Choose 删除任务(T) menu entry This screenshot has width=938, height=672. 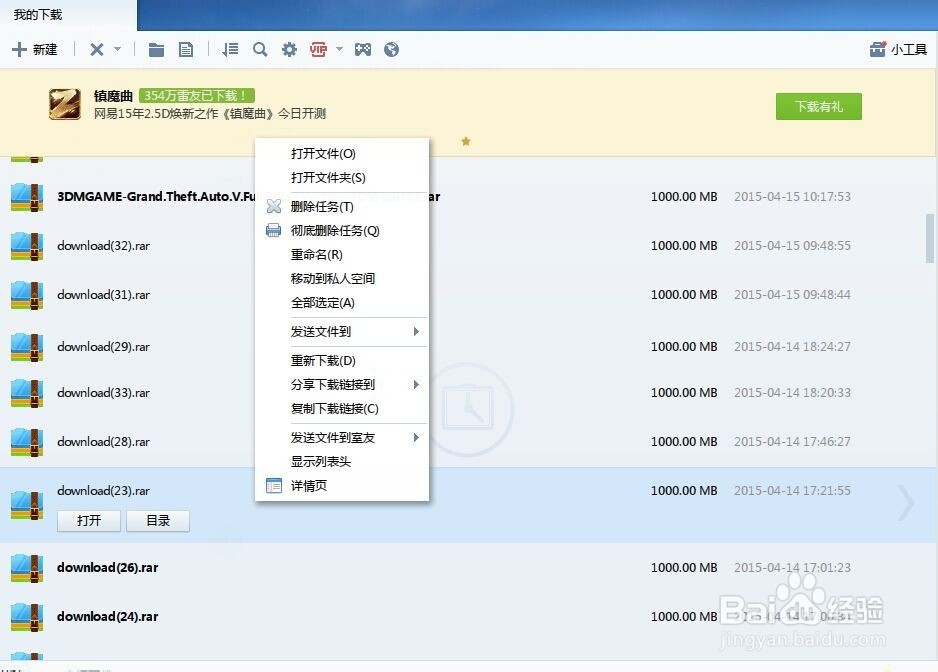click(342, 206)
